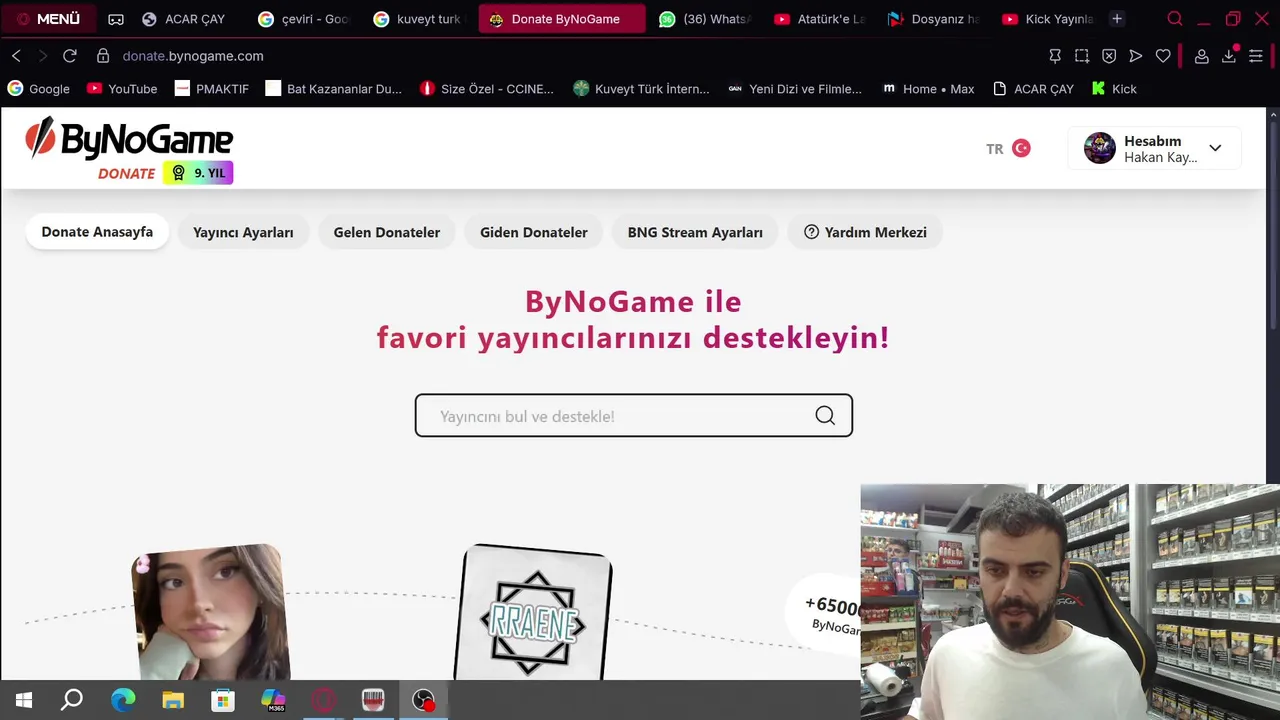This screenshot has width=1280, height=720.
Task: Reload the current page
Action: pos(70,56)
